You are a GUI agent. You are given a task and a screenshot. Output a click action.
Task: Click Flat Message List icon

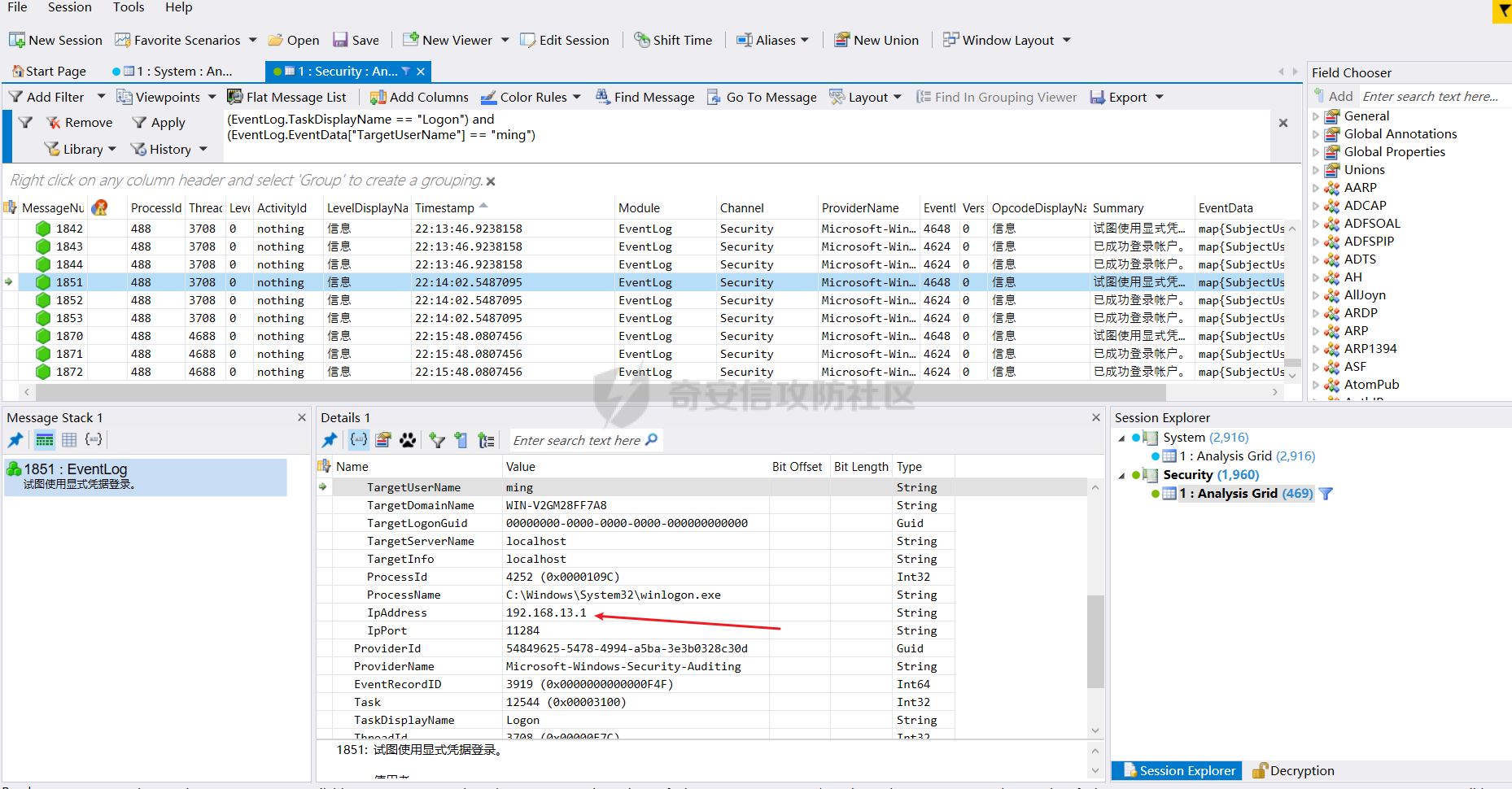click(234, 97)
